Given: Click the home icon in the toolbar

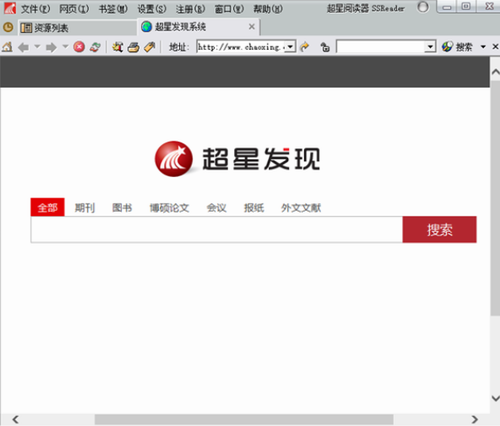Looking at the screenshot, I should pyautogui.click(x=7, y=47).
